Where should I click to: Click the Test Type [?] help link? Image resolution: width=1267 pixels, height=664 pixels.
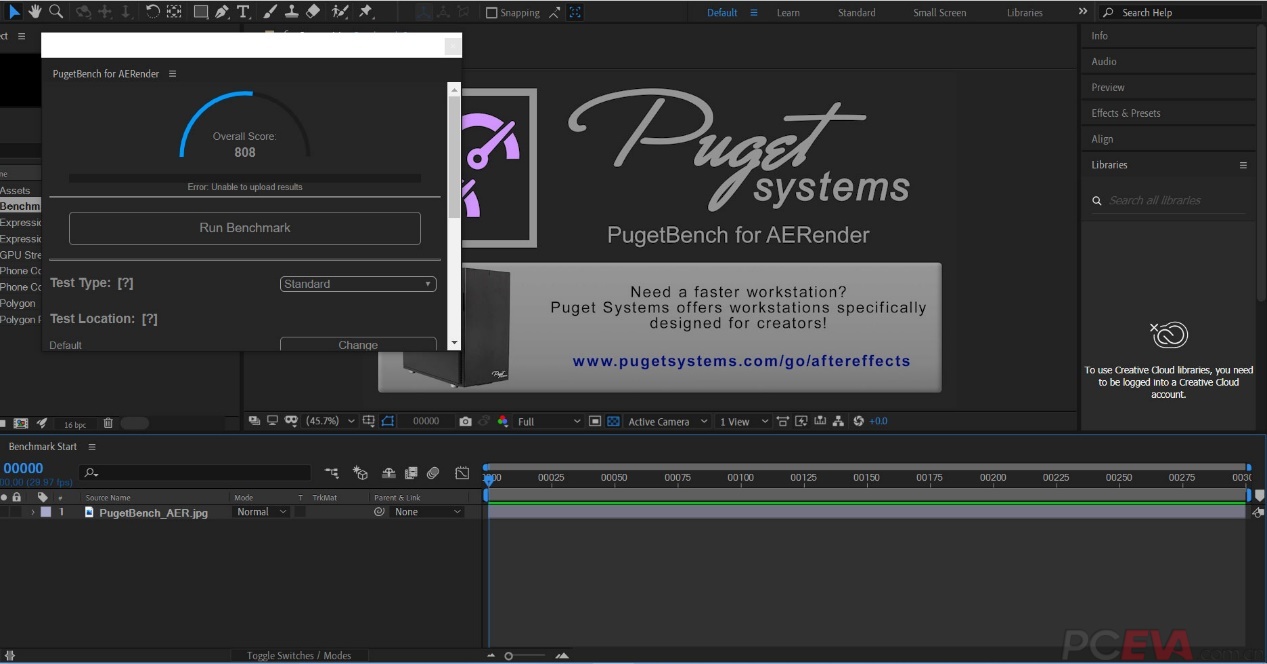[x=125, y=283]
